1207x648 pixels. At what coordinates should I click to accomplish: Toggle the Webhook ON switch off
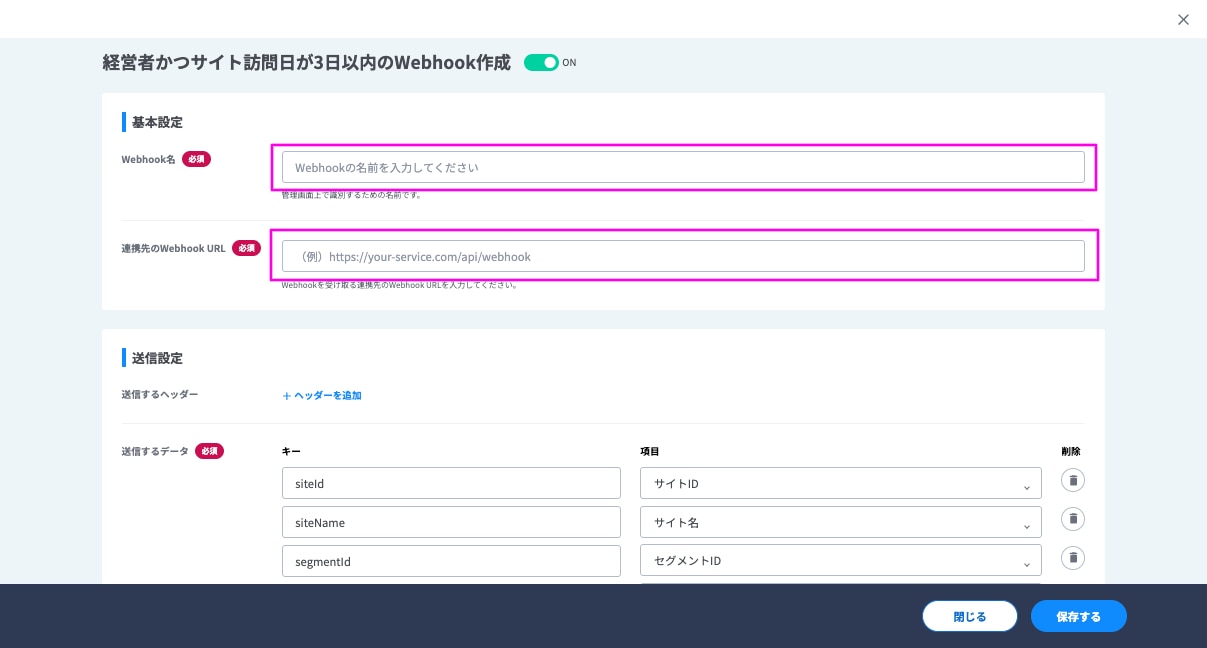coord(541,63)
